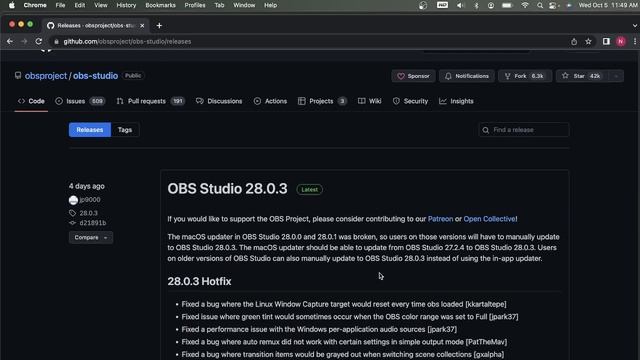Open the Chrome menu in menu bar

click(x=35, y=5)
